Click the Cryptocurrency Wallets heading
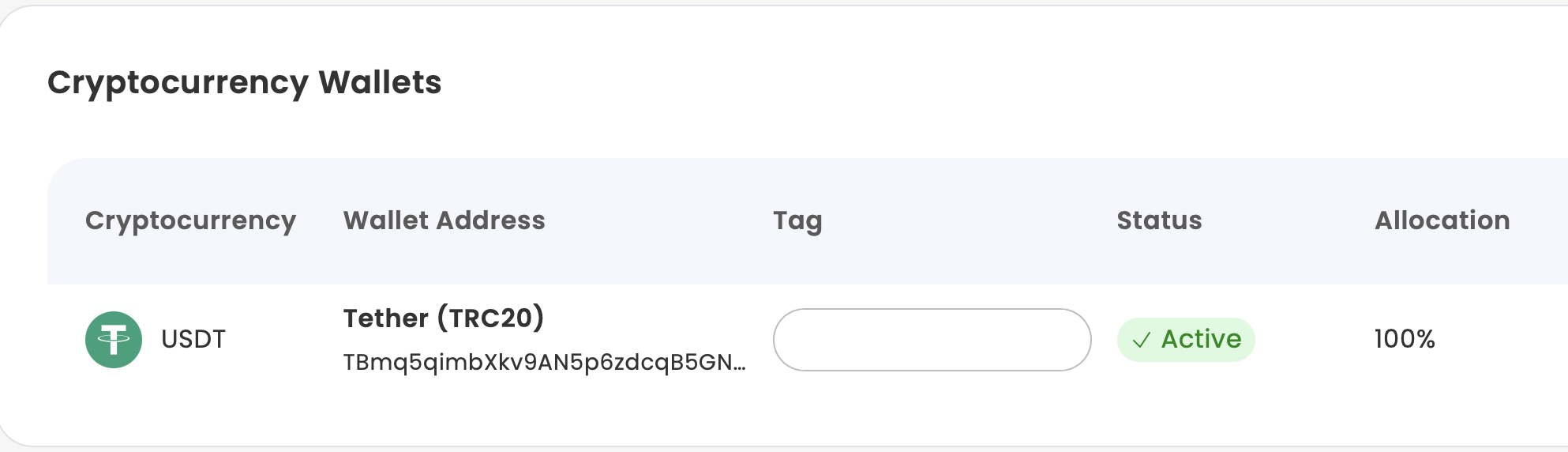Screen dimensions: 1568x452 (244, 83)
